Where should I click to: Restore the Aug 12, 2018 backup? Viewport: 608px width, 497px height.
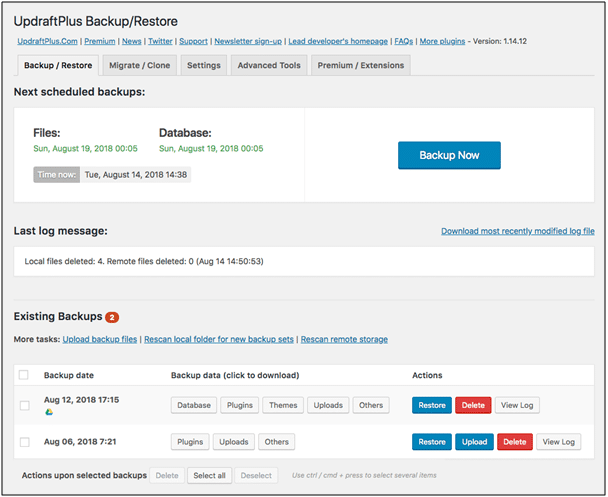click(x=432, y=405)
